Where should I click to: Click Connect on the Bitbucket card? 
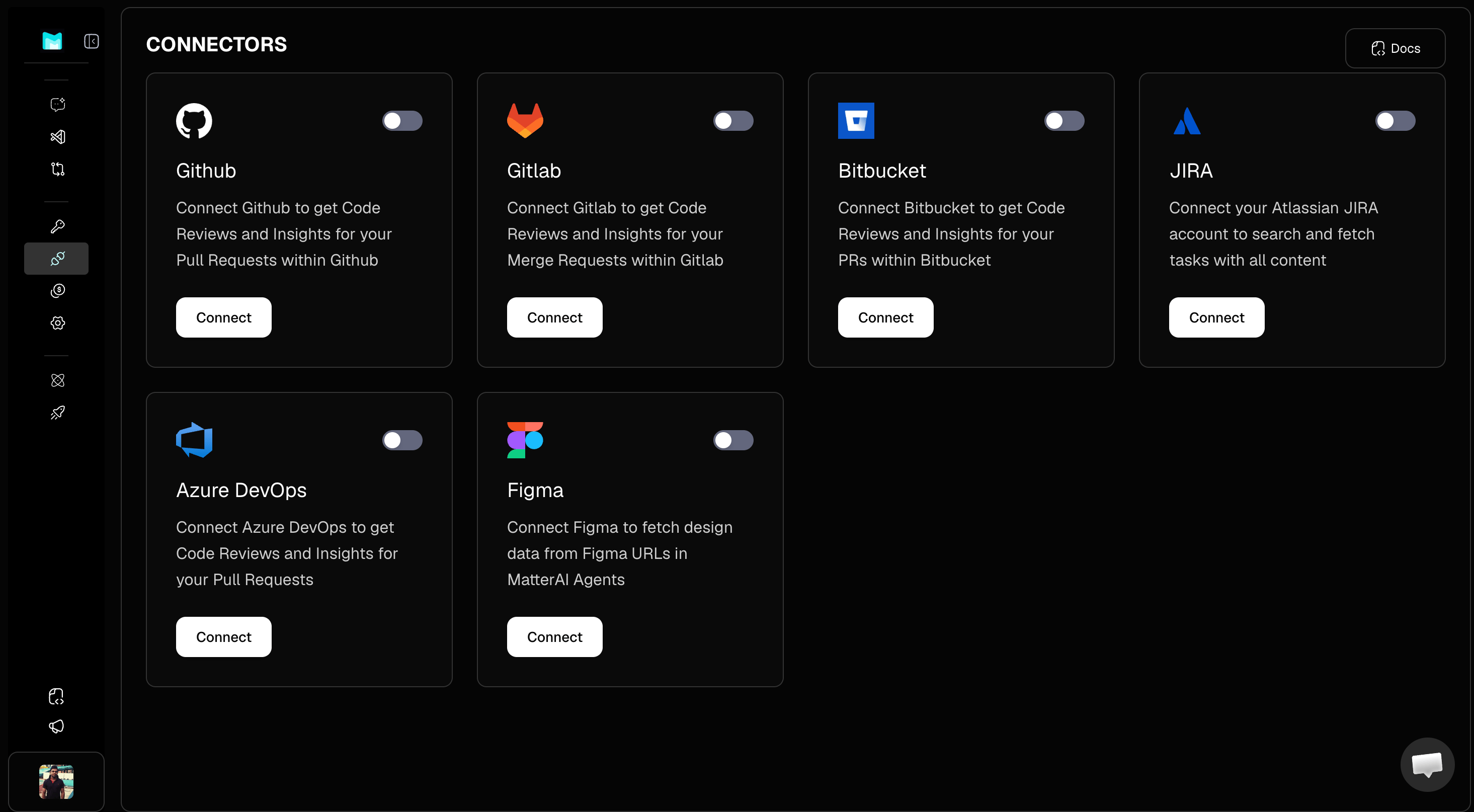coord(885,317)
